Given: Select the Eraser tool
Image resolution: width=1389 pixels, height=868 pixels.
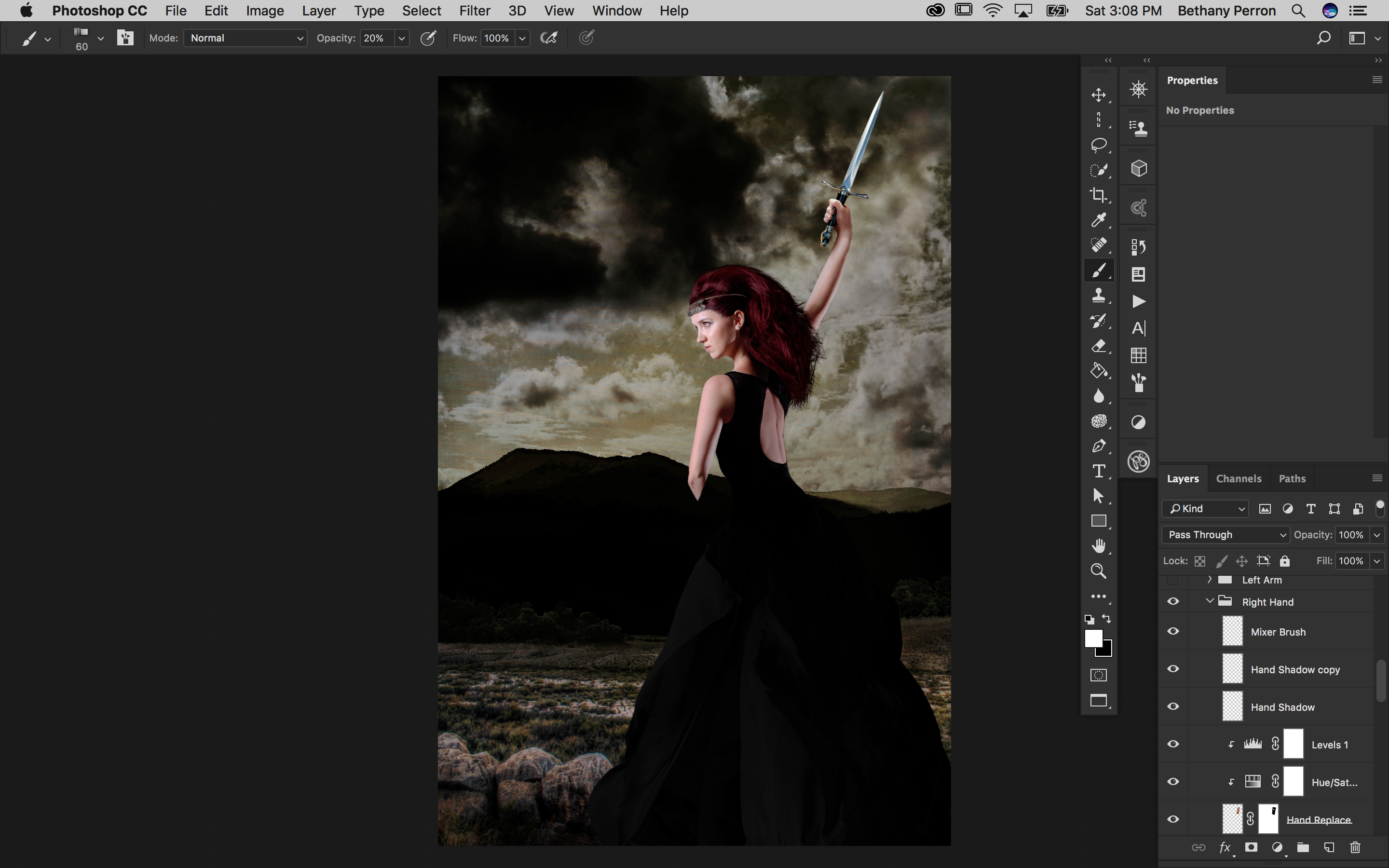Looking at the screenshot, I should click(x=1099, y=345).
